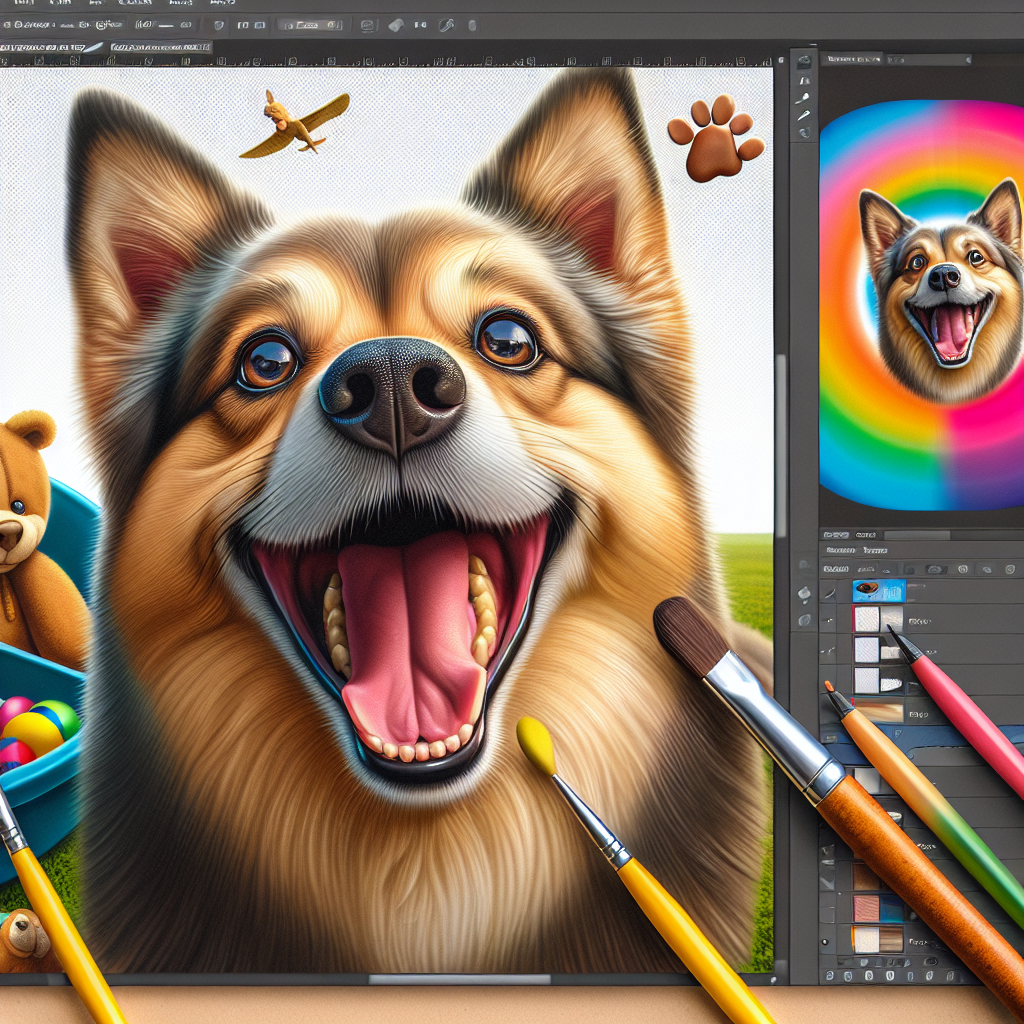Click the boxed value field in the options bar
Viewport: 1024px width, 1024px height.
pos(311,25)
